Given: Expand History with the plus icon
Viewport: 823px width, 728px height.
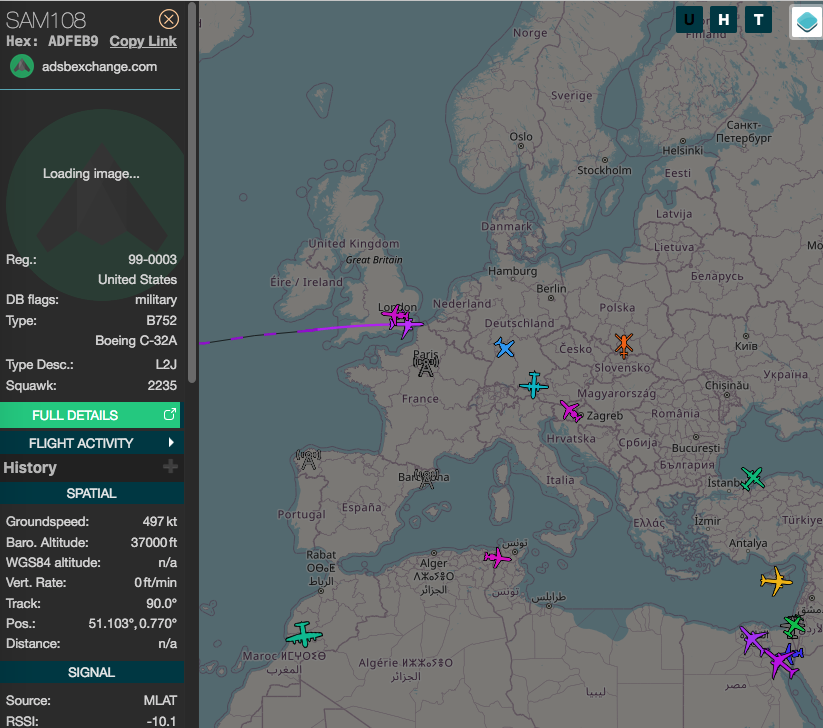Looking at the screenshot, I should click(170, 466).
